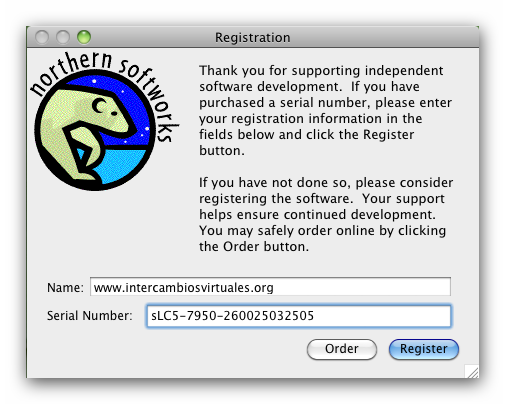Image resolution: width=505 pixels, height=404 pixels.
Task: Click the green zoom window button
Action: 84,37
